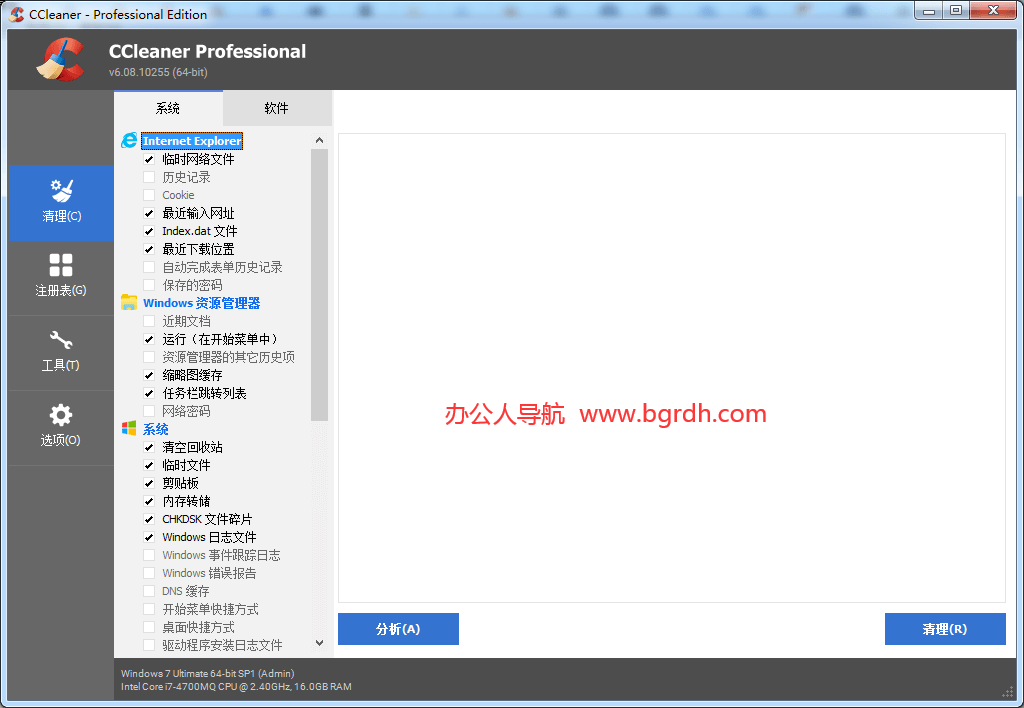
Task: Open the 选项(O) gear icon
Action: [x=60, y=417]
